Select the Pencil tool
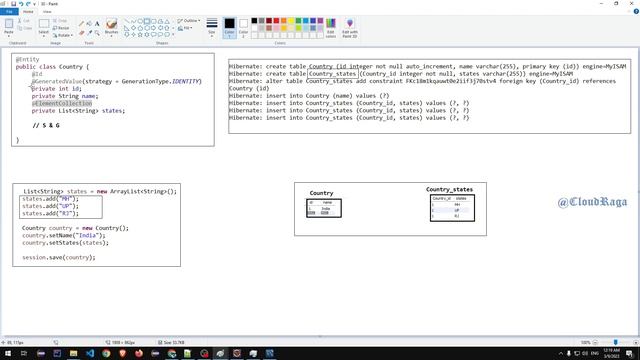640x360 pixels. [x=81, y=24]
